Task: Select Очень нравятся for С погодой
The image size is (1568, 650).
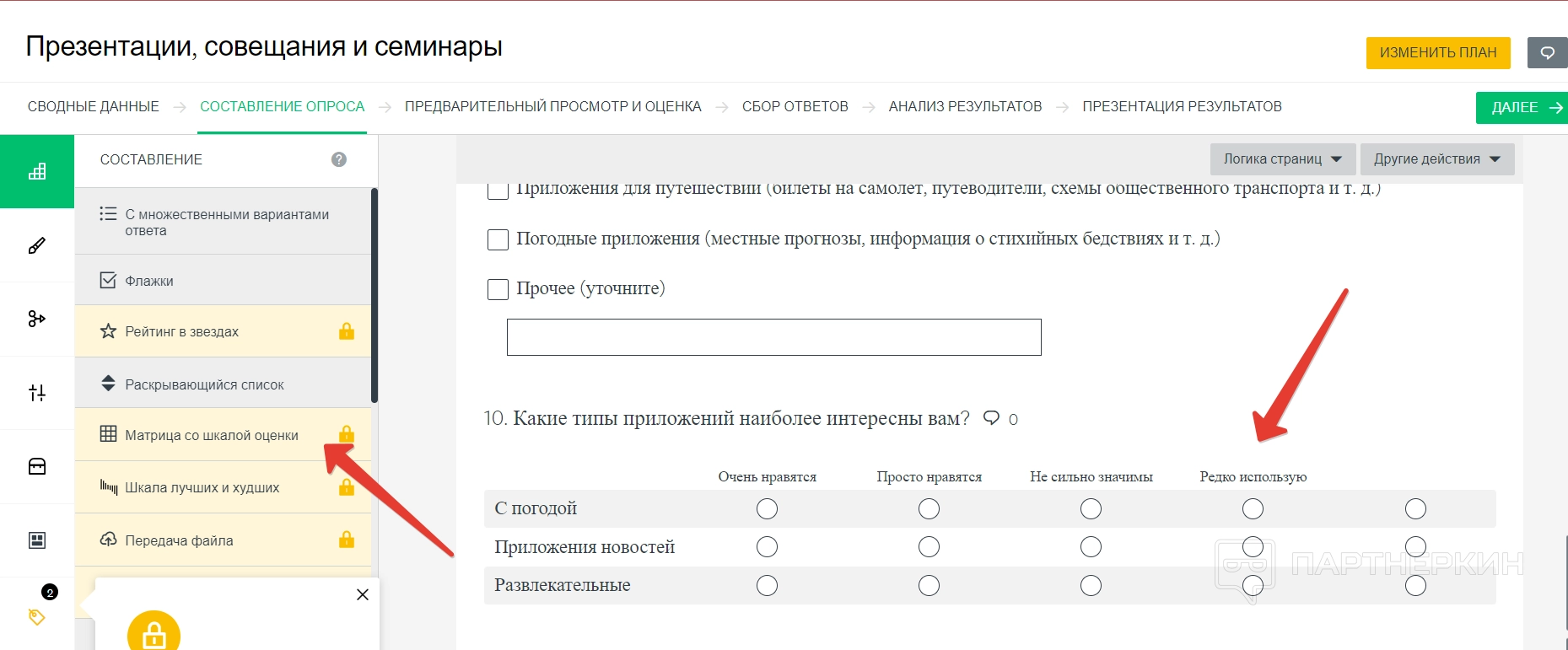Action: pyautogui.click(x=767, y=508)
